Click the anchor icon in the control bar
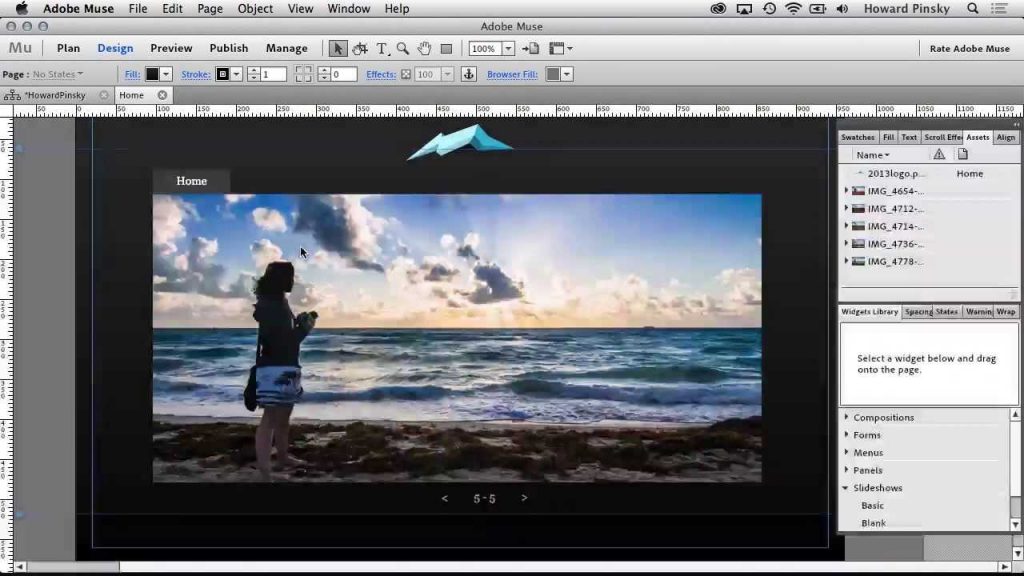 click(467, 74)
